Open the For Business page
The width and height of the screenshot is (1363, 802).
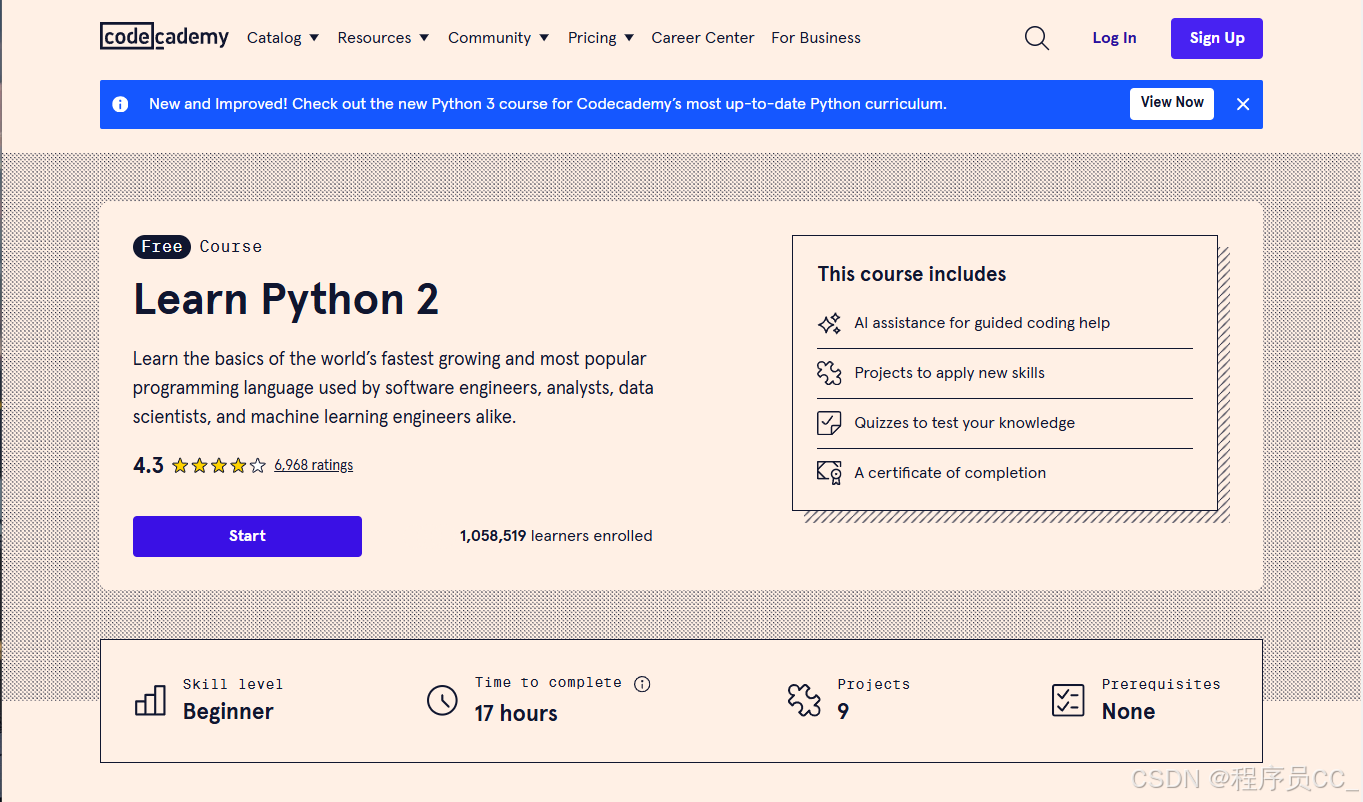816,38
